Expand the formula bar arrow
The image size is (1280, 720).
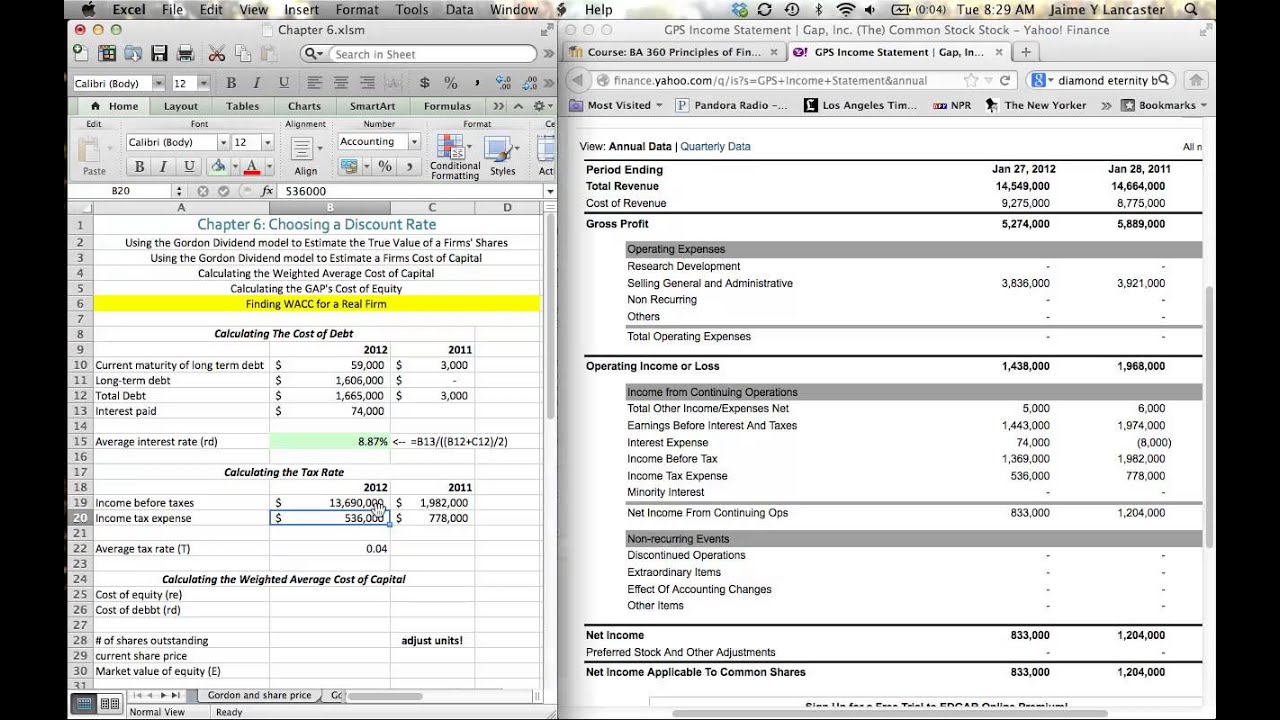(550, 191)
